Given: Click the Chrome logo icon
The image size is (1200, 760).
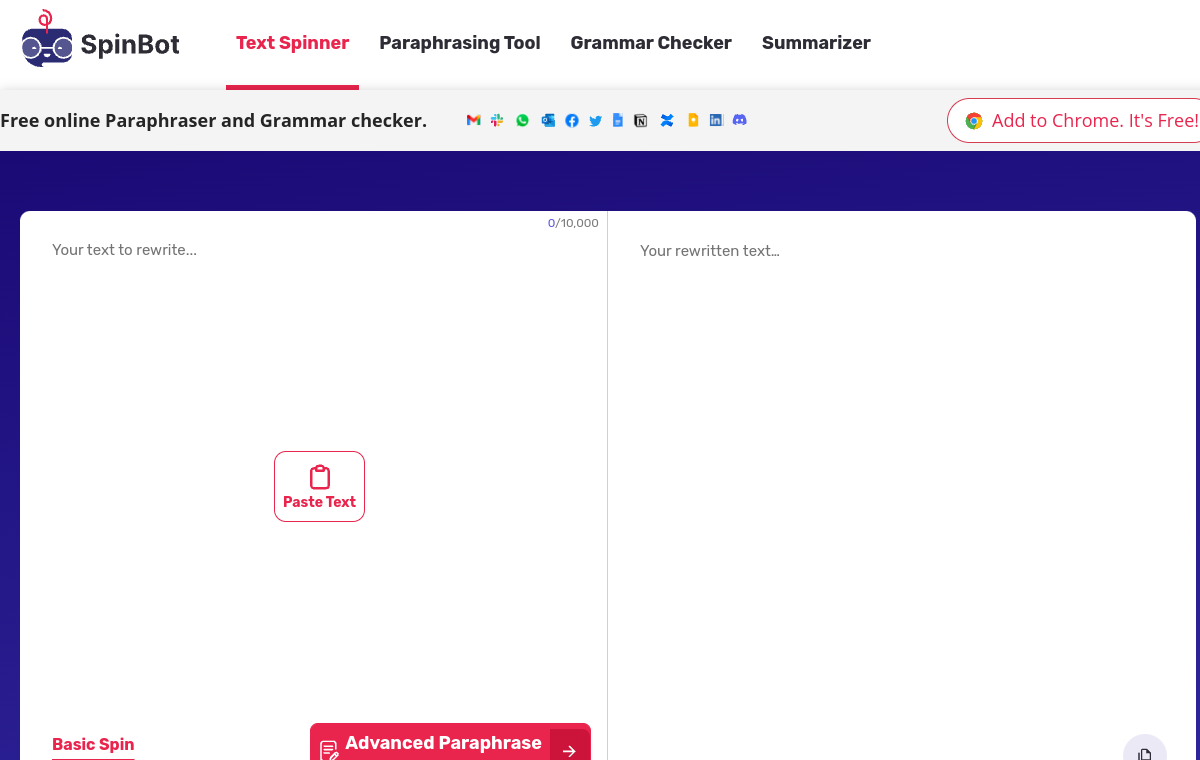Looking at the screenshot, I should 974,121.
